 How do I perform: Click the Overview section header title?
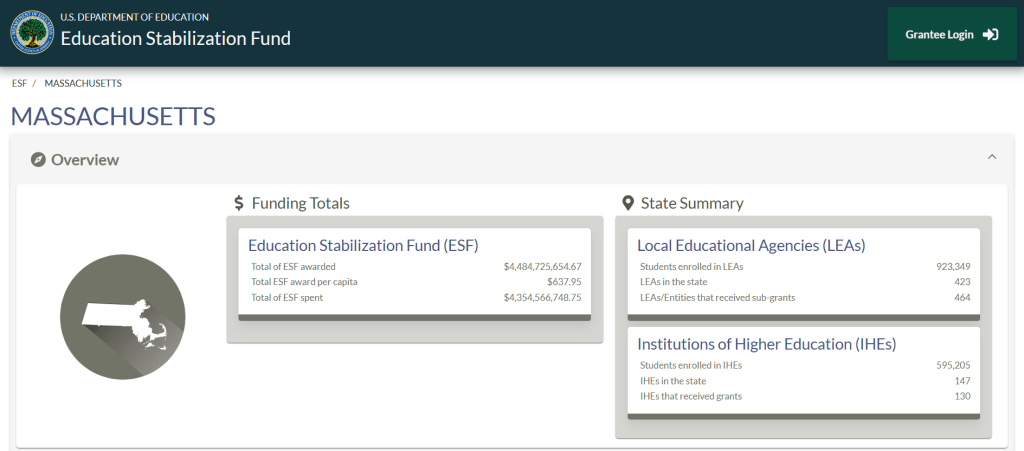click(x=85, y=160)
